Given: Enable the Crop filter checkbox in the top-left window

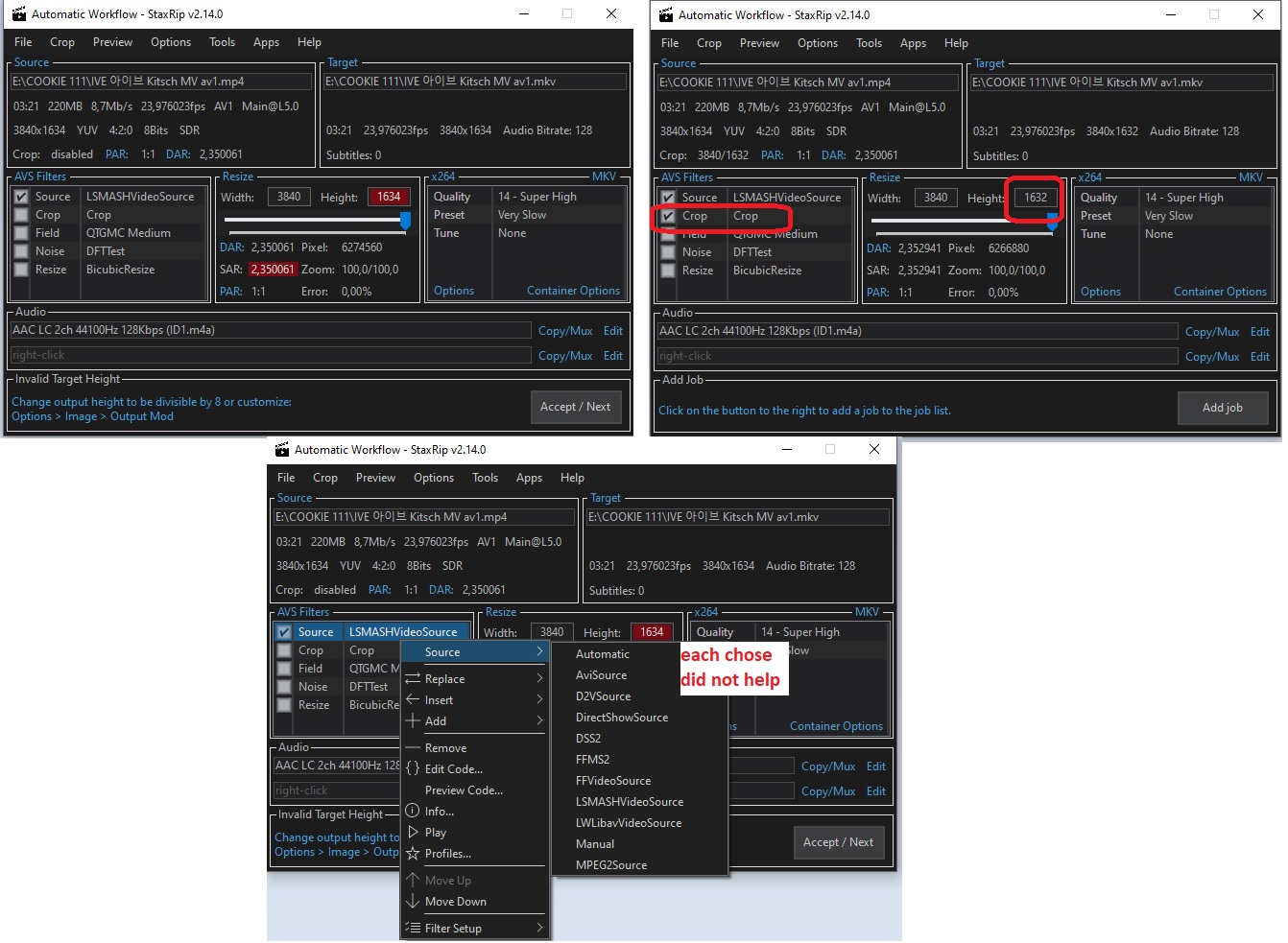Looking at the screenshot, I should [21, 215].
